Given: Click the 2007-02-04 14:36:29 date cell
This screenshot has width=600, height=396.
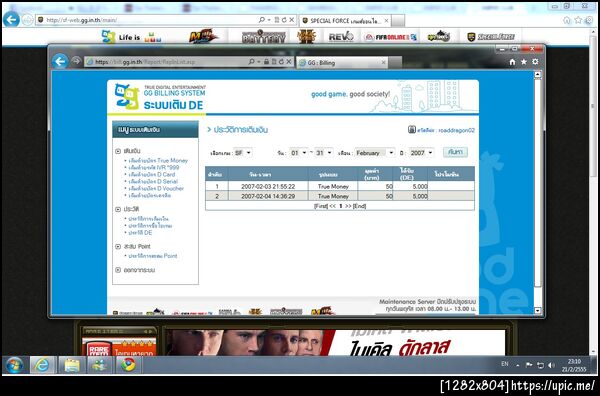Looking at the screenshot, I should 268,196.
